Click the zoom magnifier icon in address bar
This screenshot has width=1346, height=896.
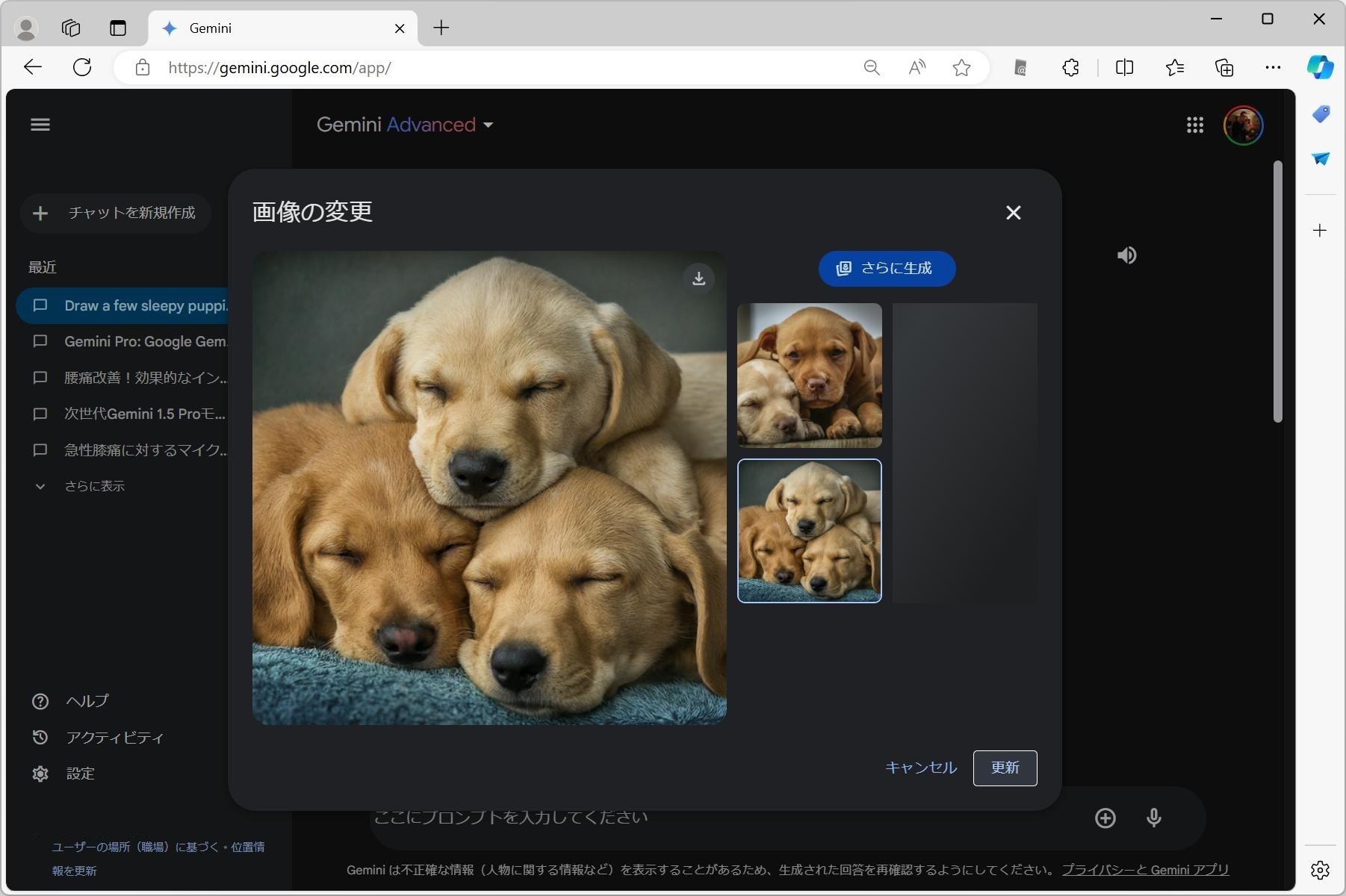pyautogui.click(x=871, y=68)
